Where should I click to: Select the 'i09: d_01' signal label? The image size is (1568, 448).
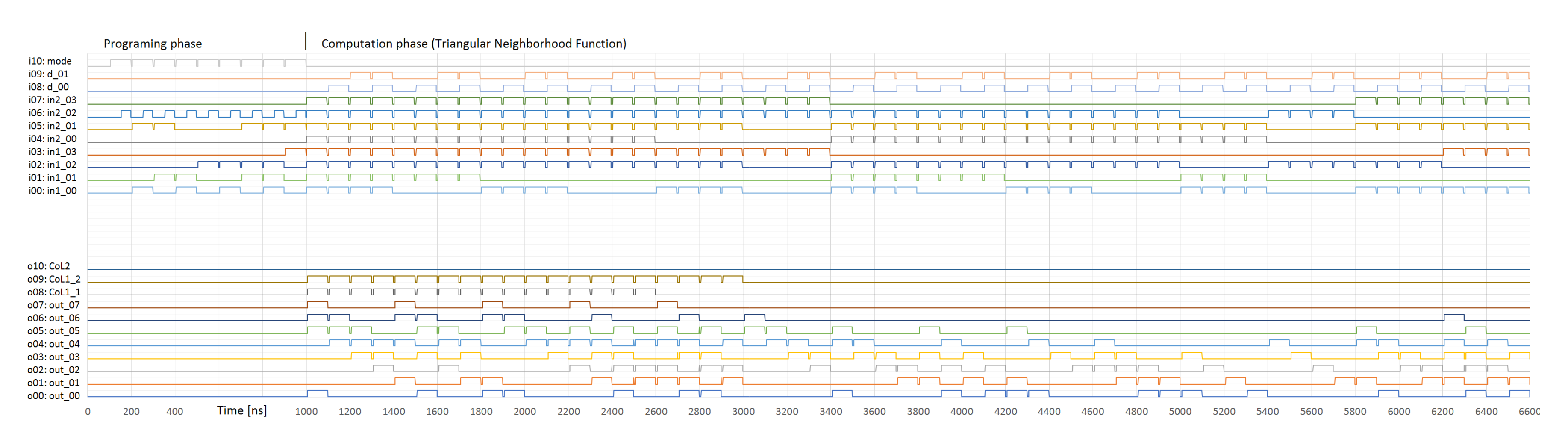coord(49,74)
